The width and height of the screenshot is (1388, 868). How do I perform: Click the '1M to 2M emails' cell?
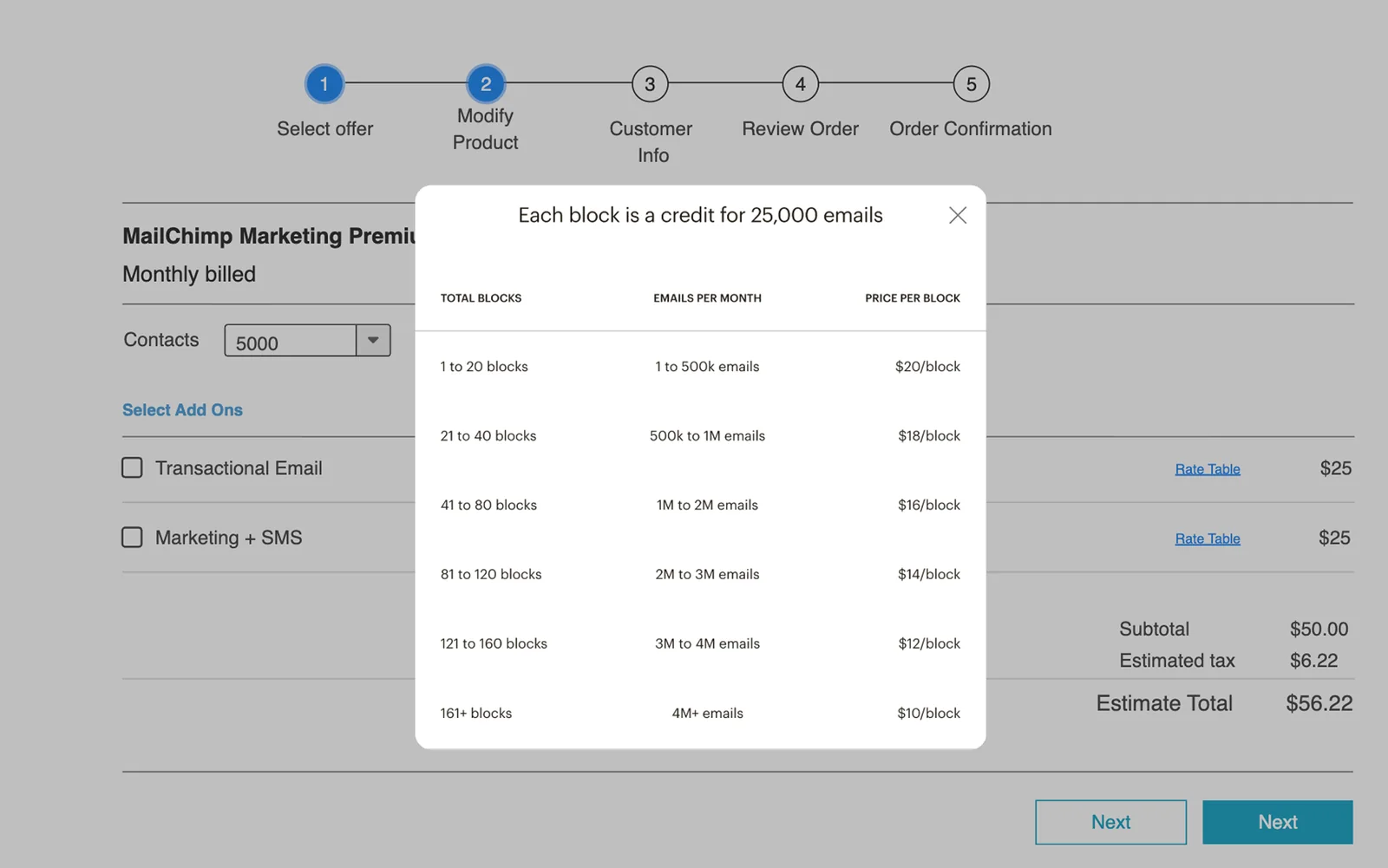[707, 506]
